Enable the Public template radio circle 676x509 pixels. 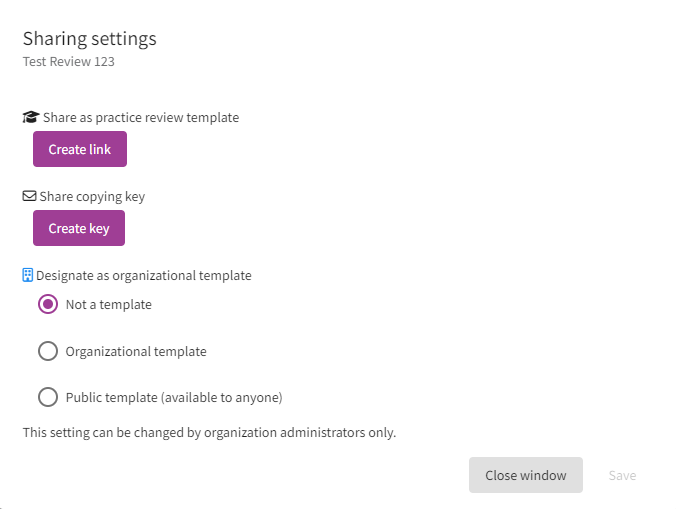point(48,397)
